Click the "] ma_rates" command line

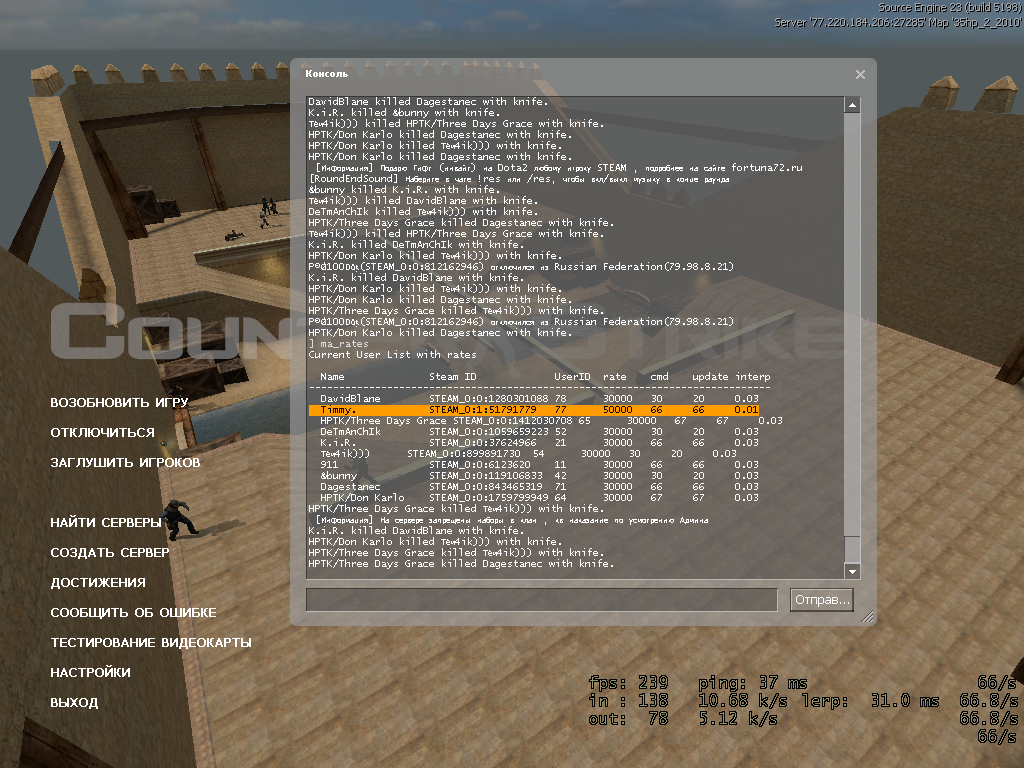[338, 344]
